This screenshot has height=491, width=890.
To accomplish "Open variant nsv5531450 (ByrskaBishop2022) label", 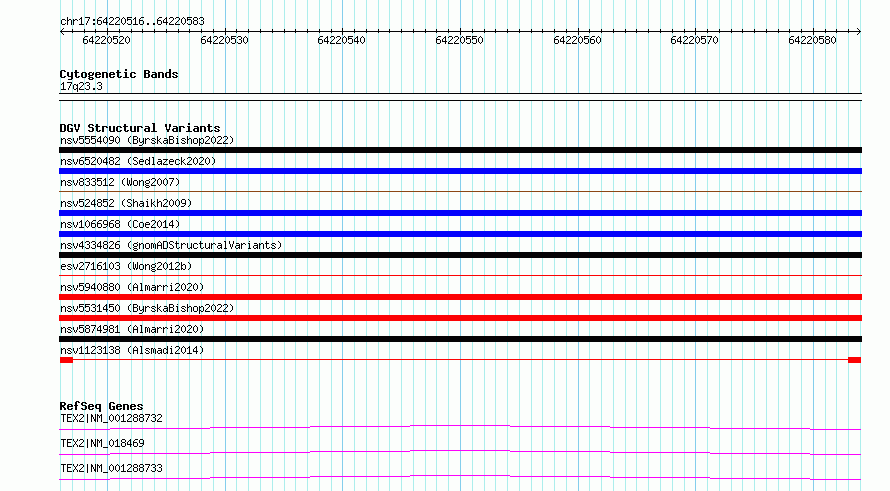I will (x=147, y=308).
